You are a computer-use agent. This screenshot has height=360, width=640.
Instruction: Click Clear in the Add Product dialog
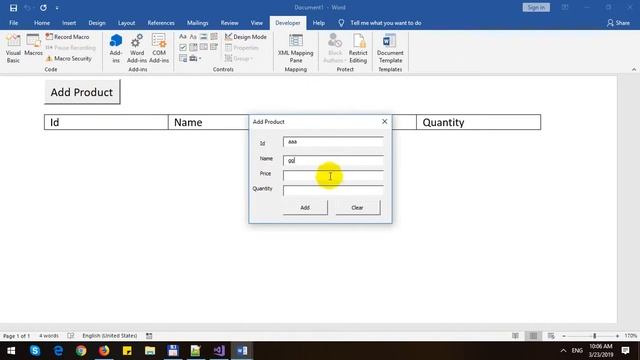coord(357,207)
